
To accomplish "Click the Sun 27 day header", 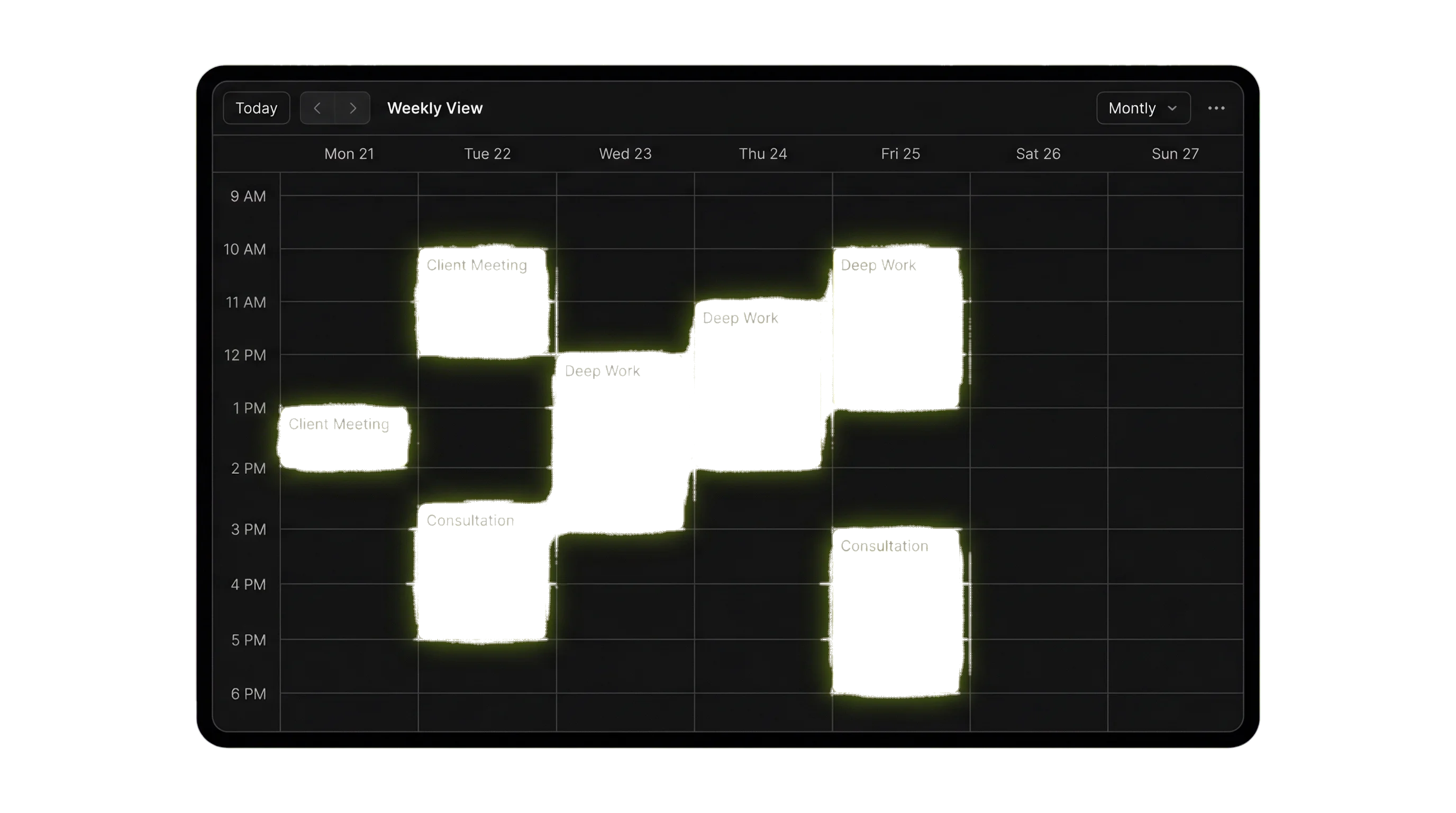I will pos(1175,153).
